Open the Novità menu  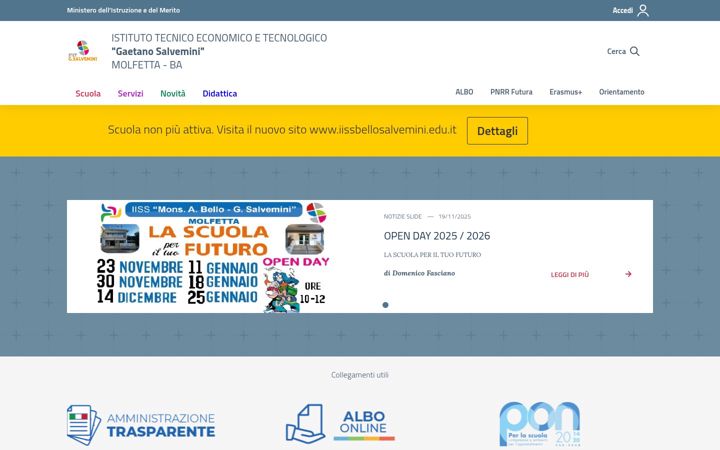click(x=173, y=94)
